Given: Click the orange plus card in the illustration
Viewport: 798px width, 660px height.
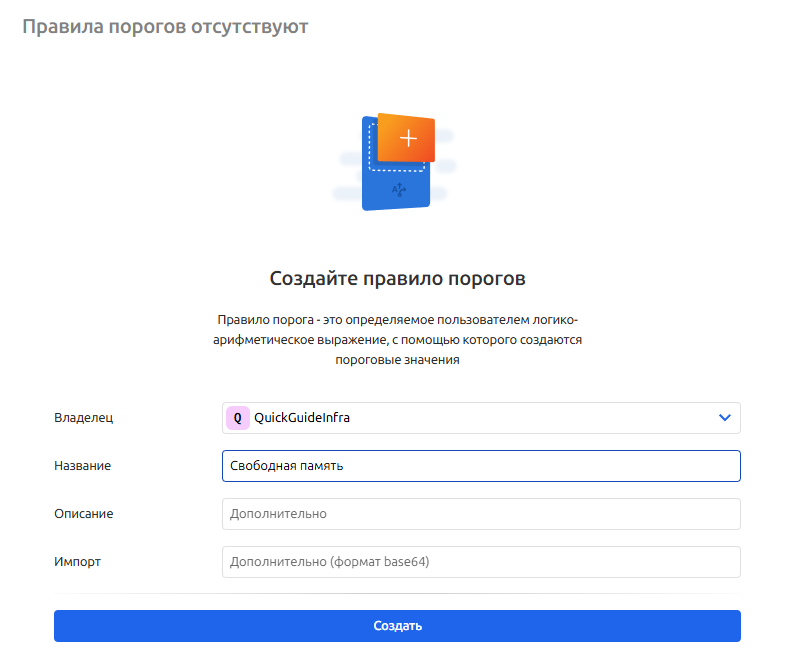Looking at the screenshot, I should pos(407,138).
